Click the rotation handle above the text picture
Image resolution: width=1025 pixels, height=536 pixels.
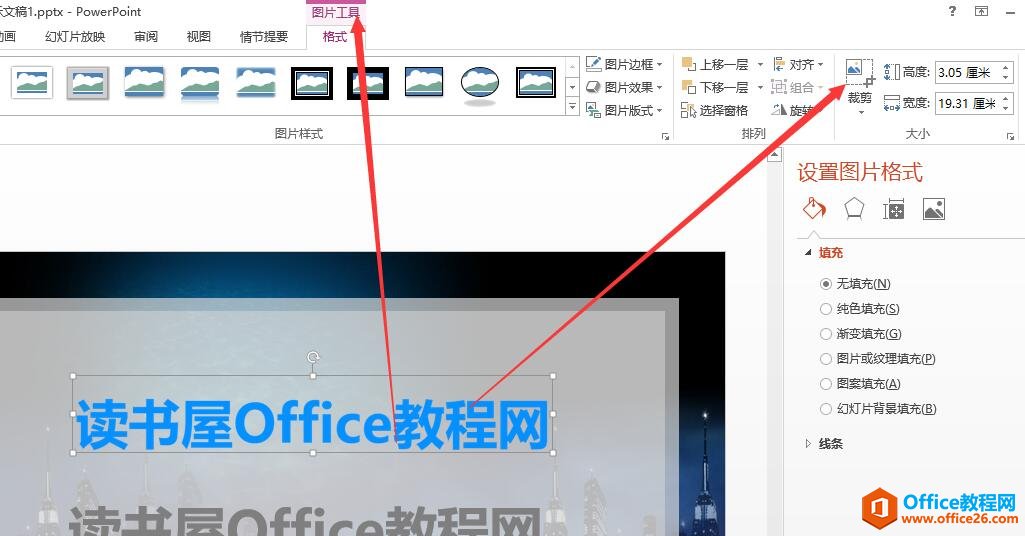point(313,357)
